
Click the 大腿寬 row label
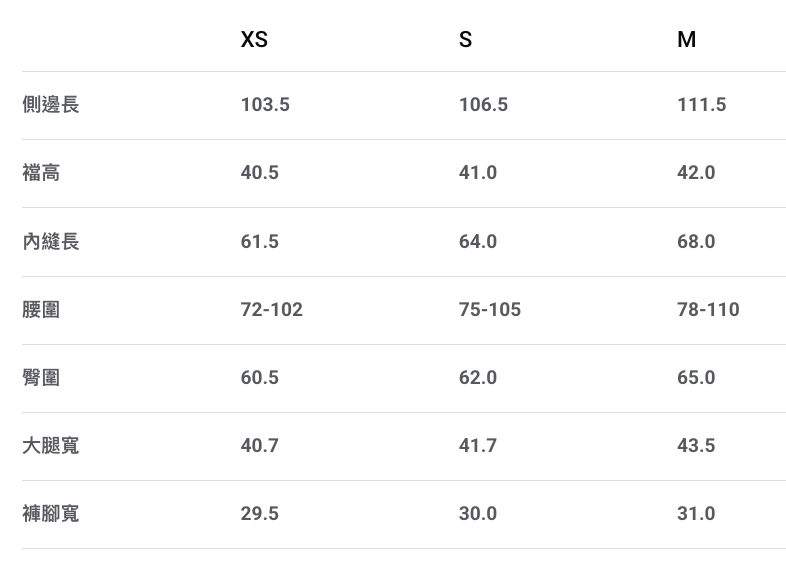(51, 445)
